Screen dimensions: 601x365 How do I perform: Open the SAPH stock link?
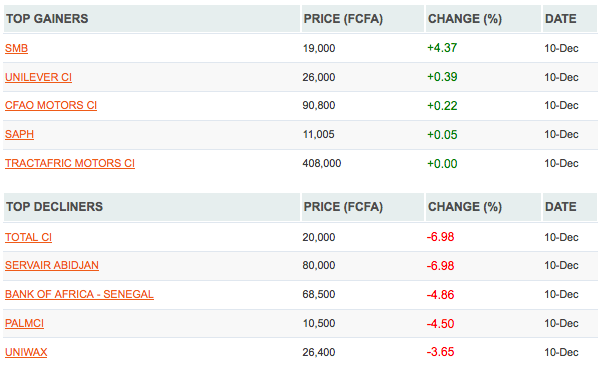tap(20, 135)
